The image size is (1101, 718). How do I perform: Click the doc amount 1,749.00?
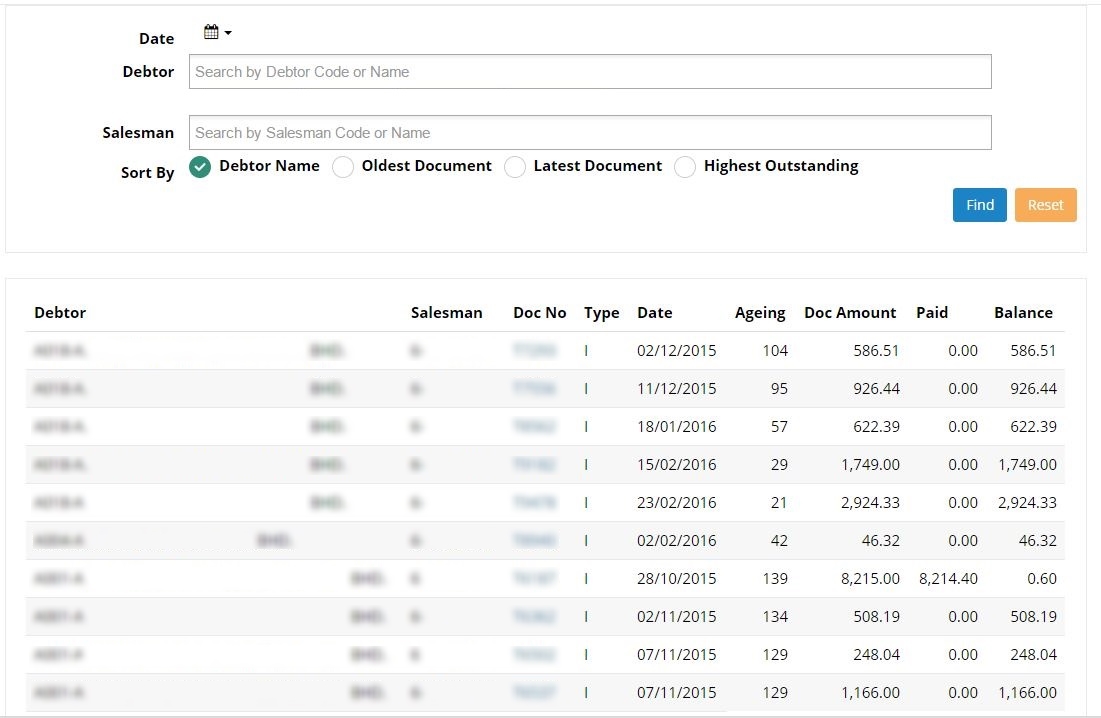(x=870, y=464)
